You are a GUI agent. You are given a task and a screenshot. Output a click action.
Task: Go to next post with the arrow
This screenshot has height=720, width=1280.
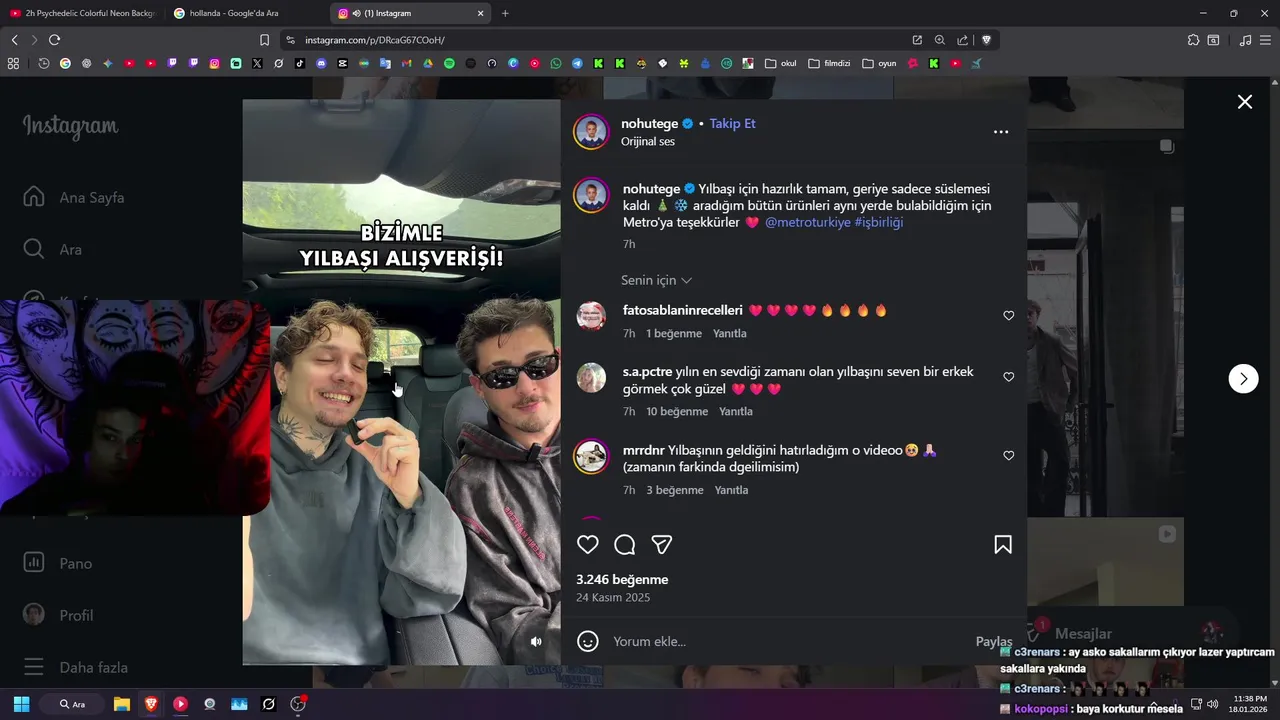[x=1243, y=378]
